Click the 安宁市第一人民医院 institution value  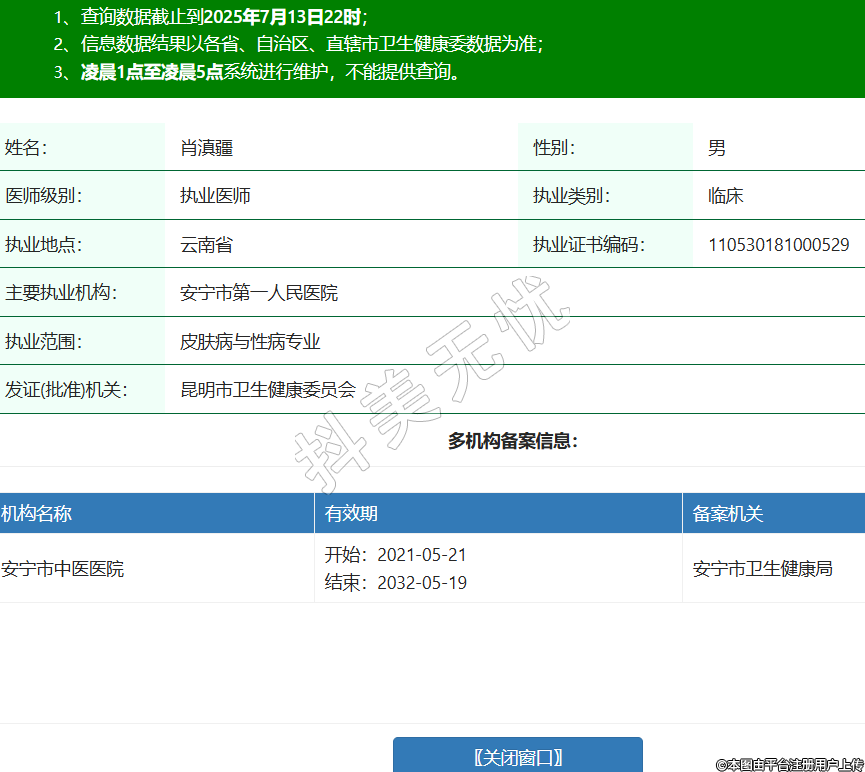259,293
